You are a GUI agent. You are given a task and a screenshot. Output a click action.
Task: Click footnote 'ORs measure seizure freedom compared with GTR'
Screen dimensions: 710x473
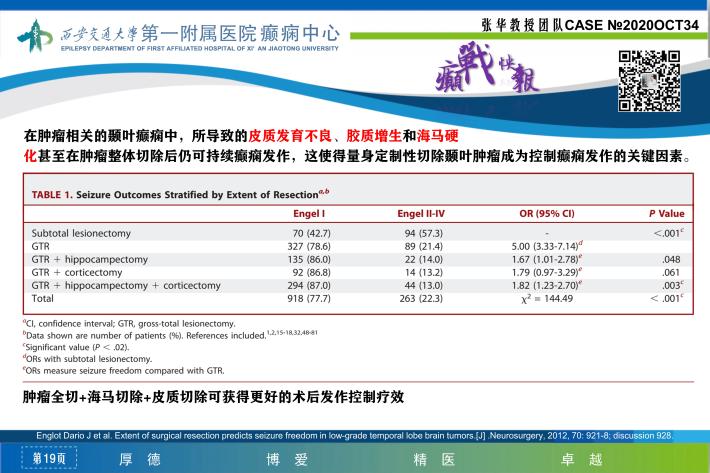[x=125, y=371]
